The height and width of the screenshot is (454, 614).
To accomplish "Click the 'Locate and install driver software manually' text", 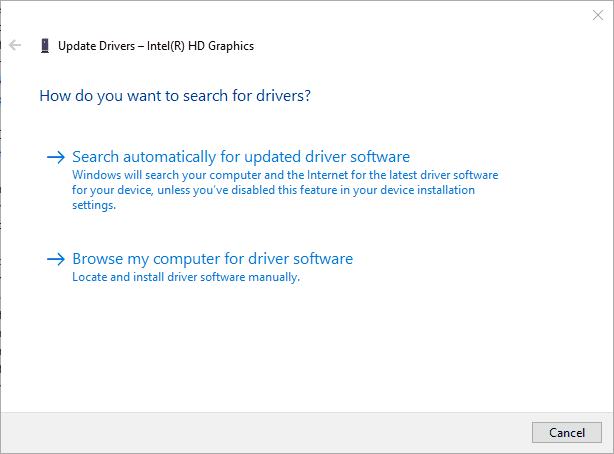I will tap(186, 277).
